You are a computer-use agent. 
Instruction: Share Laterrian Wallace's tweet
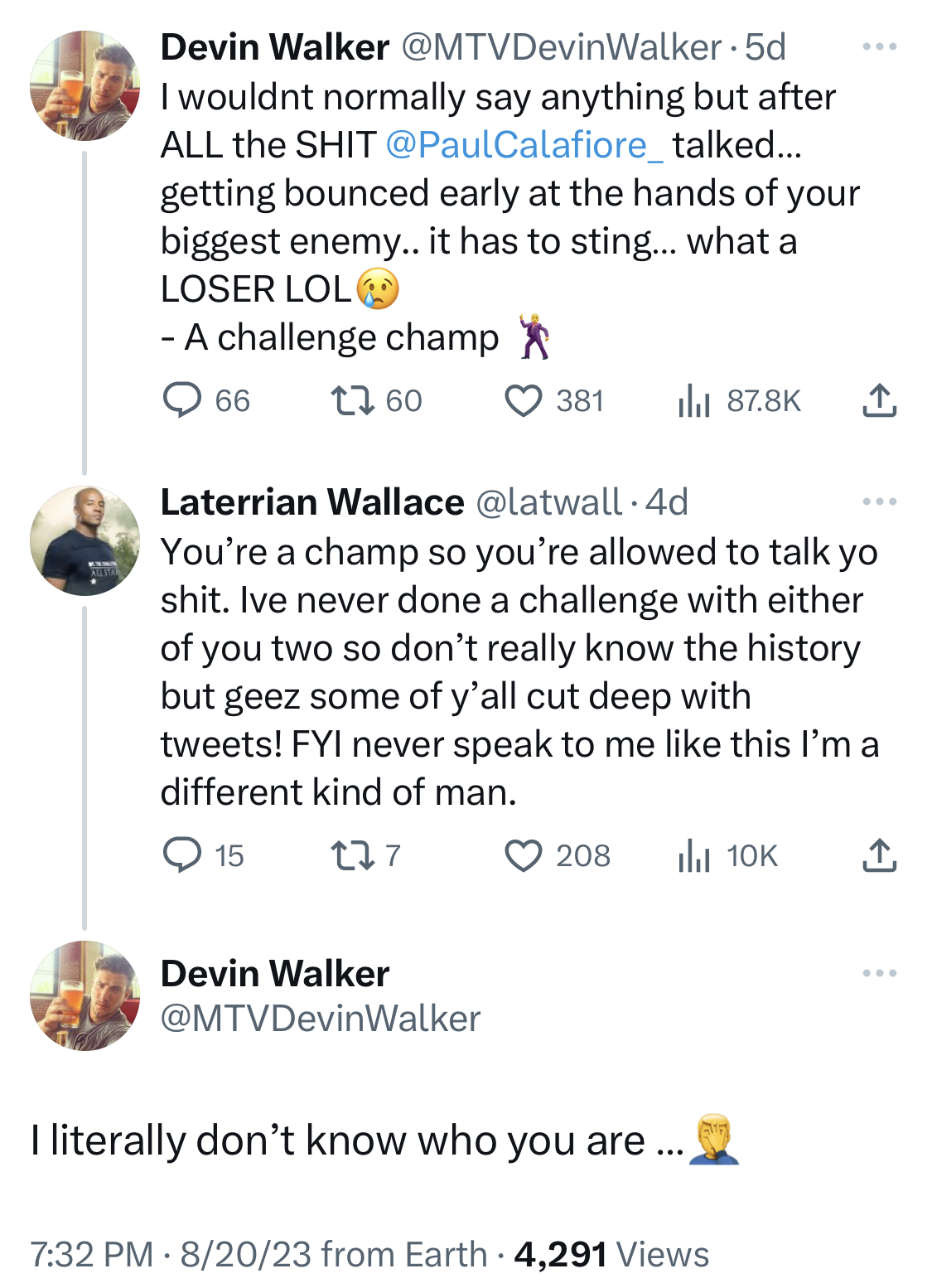coord(879,855)
